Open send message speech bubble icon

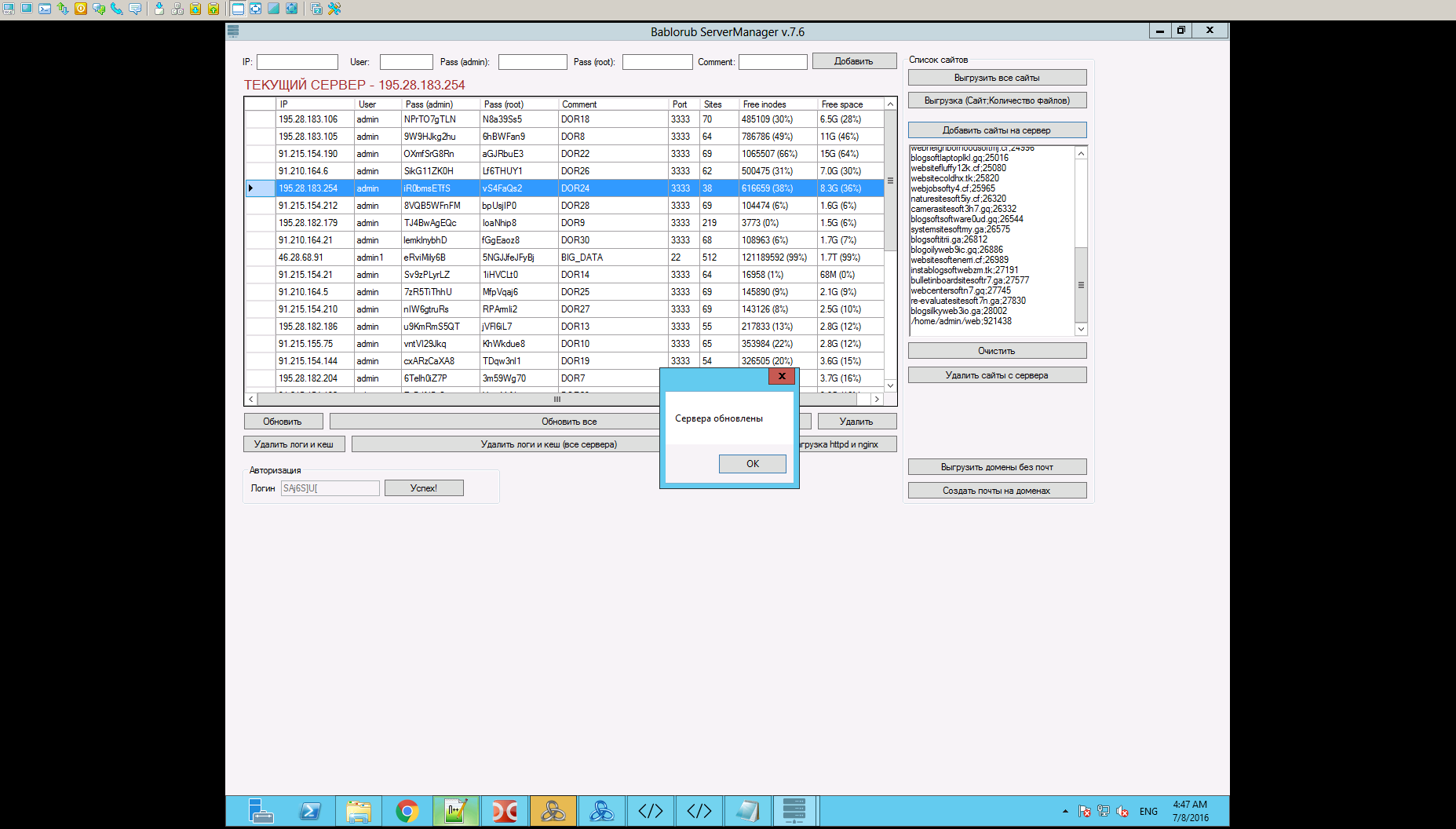pos(135,9)
